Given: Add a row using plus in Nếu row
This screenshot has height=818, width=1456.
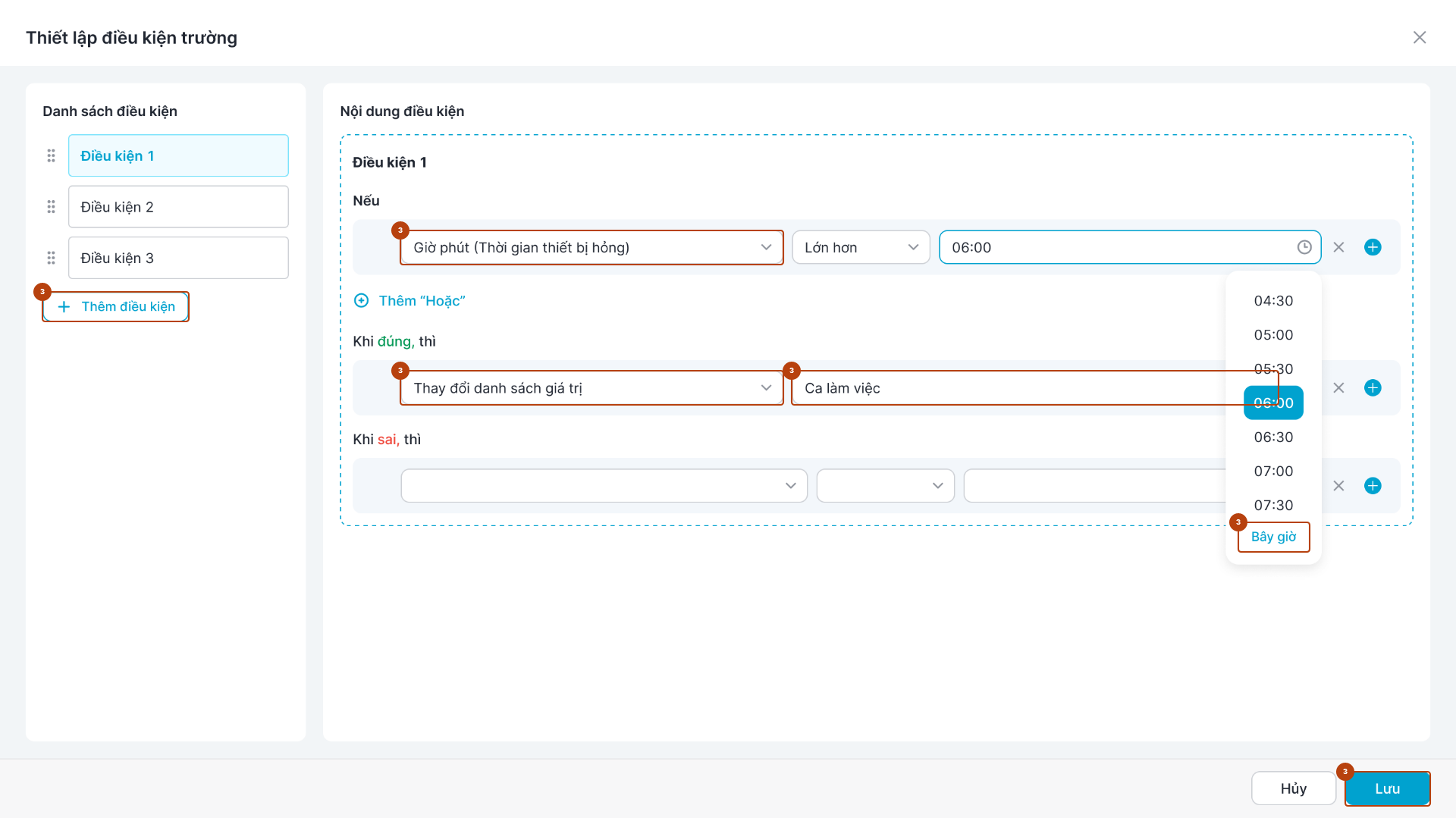Looking at the screenshot, I should point(1373,247).
